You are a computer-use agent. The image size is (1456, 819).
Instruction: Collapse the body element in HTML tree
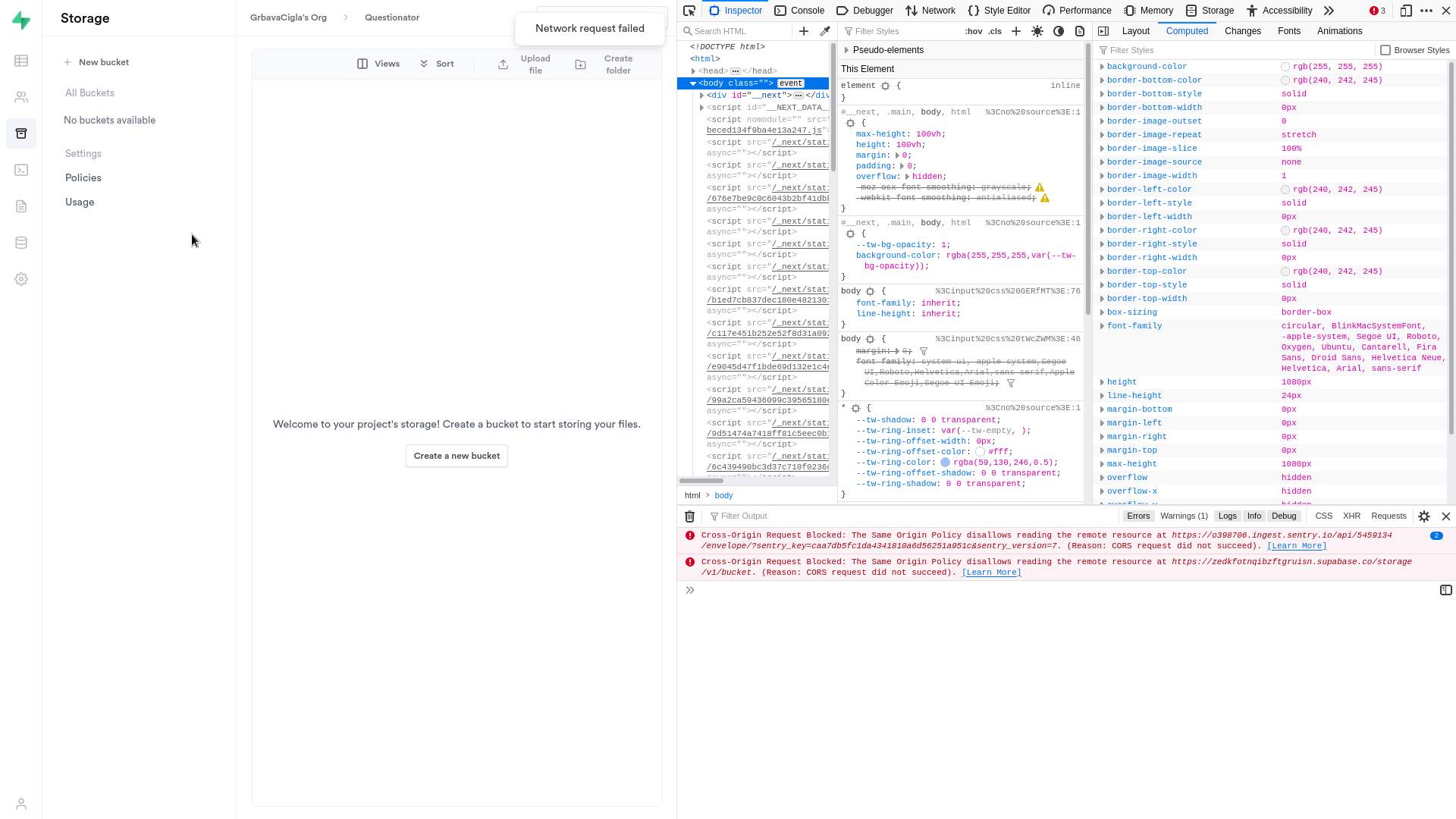(691, 83)
